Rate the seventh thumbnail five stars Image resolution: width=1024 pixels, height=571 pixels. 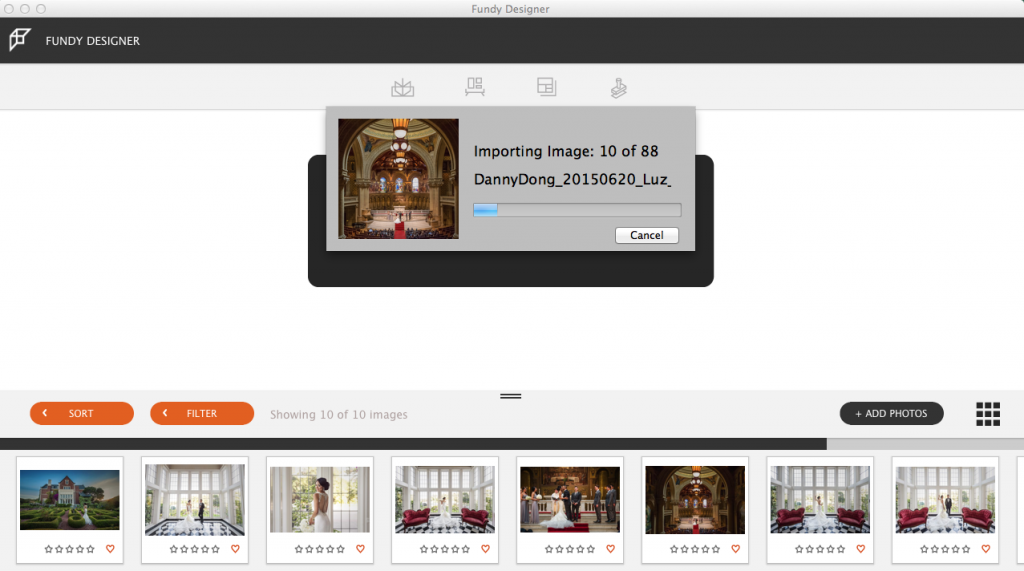click(x=841, y=549)
